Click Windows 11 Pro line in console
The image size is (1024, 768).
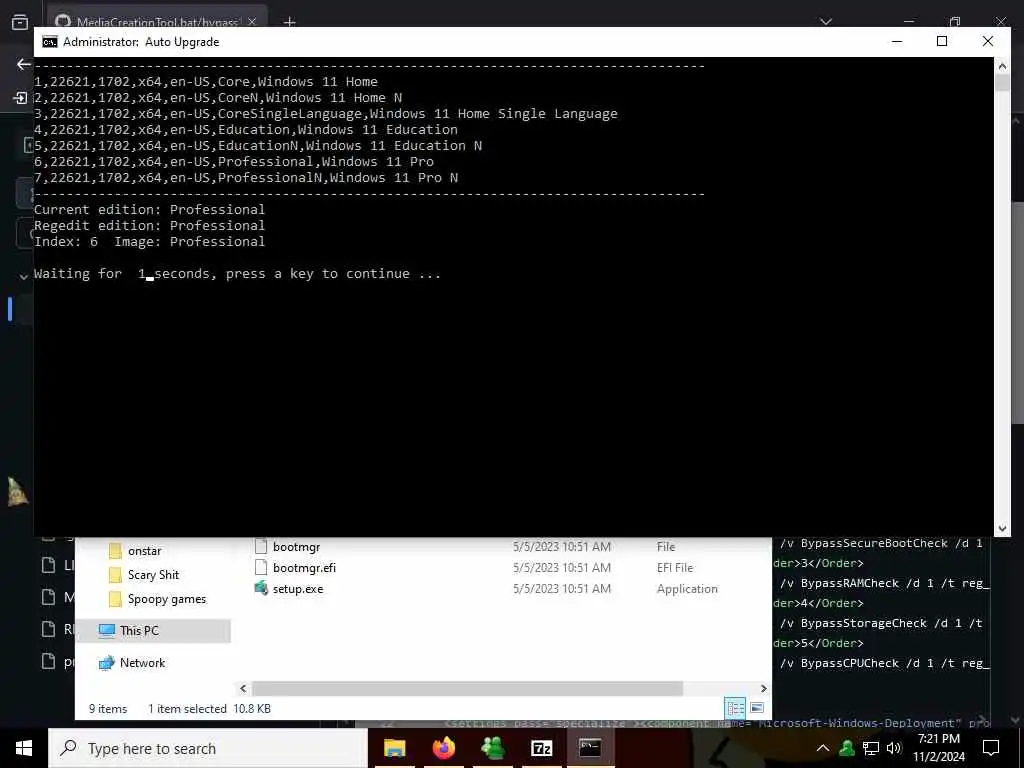234,161
